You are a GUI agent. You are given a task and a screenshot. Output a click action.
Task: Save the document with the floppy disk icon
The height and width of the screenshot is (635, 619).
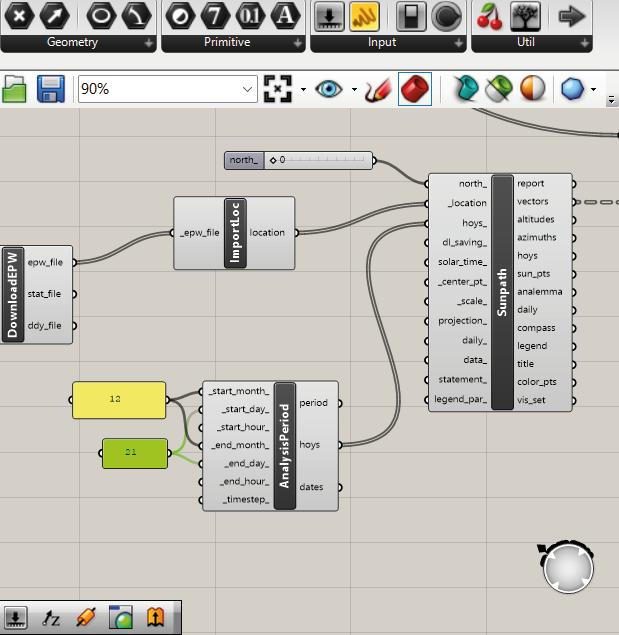[x=51, y=89]
